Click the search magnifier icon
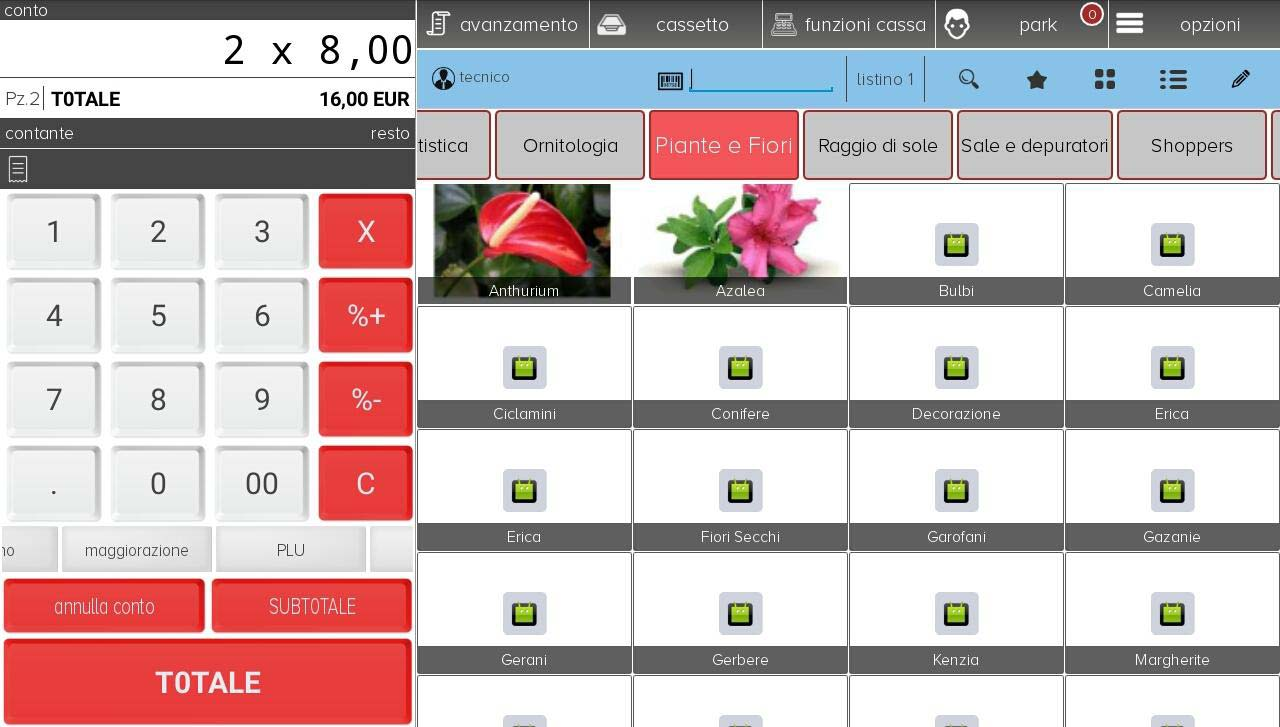The width and height of the screenshot is (1280, 727). tap(968, 79)
